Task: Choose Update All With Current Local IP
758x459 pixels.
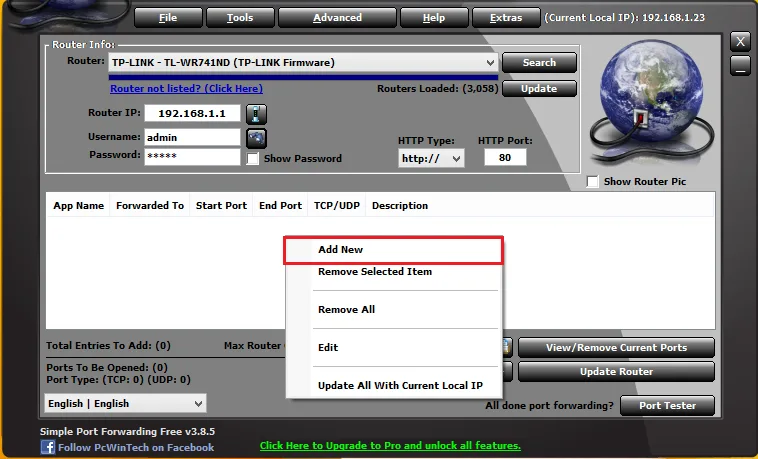Action: point(394,385)
